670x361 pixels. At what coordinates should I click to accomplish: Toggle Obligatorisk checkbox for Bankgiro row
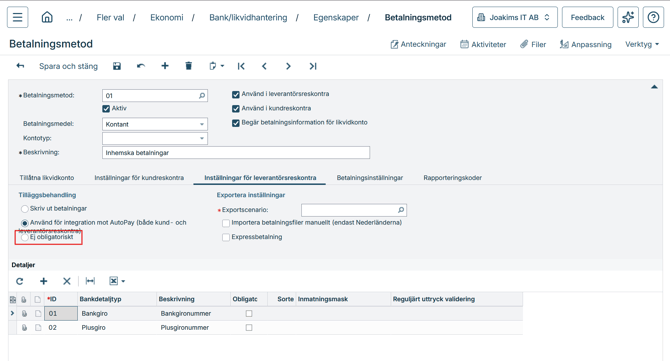pos(249,314)
